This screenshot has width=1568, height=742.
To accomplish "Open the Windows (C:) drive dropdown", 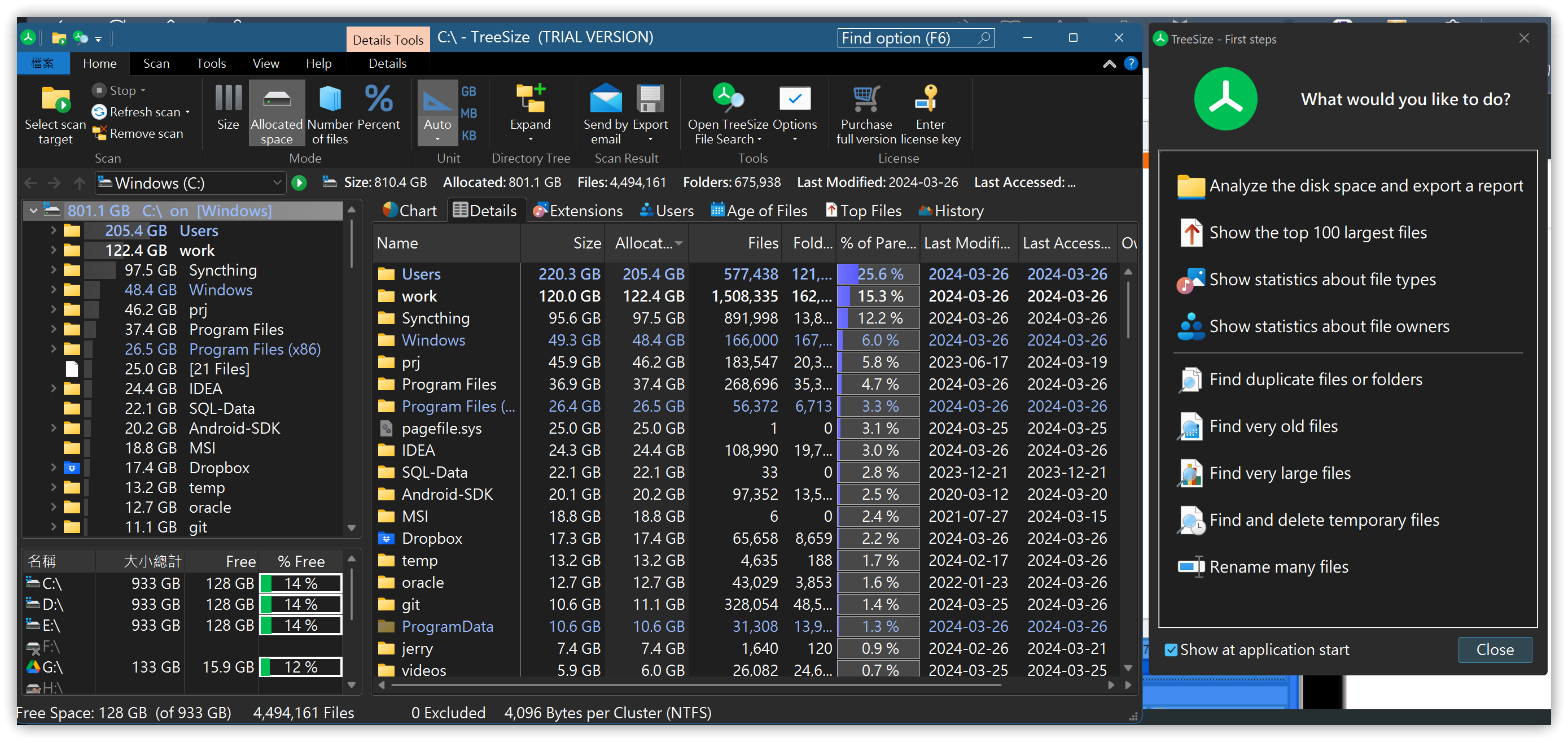I will (x=277, y=183).
